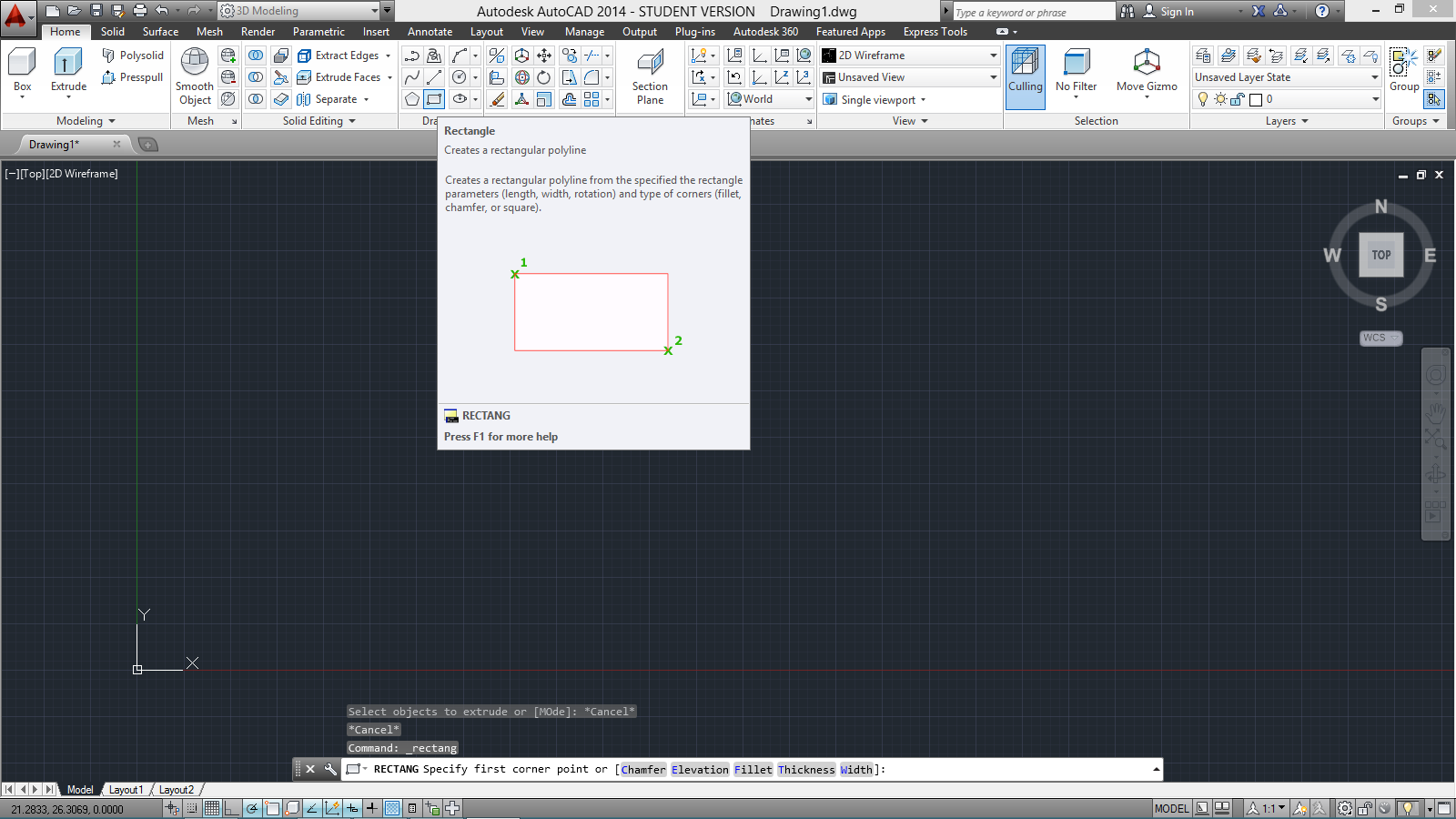Image resolution: width=1456 pixels, height=819 pixels.
Task: Click the keyword search input field
Action: (x=1033, y=12)
